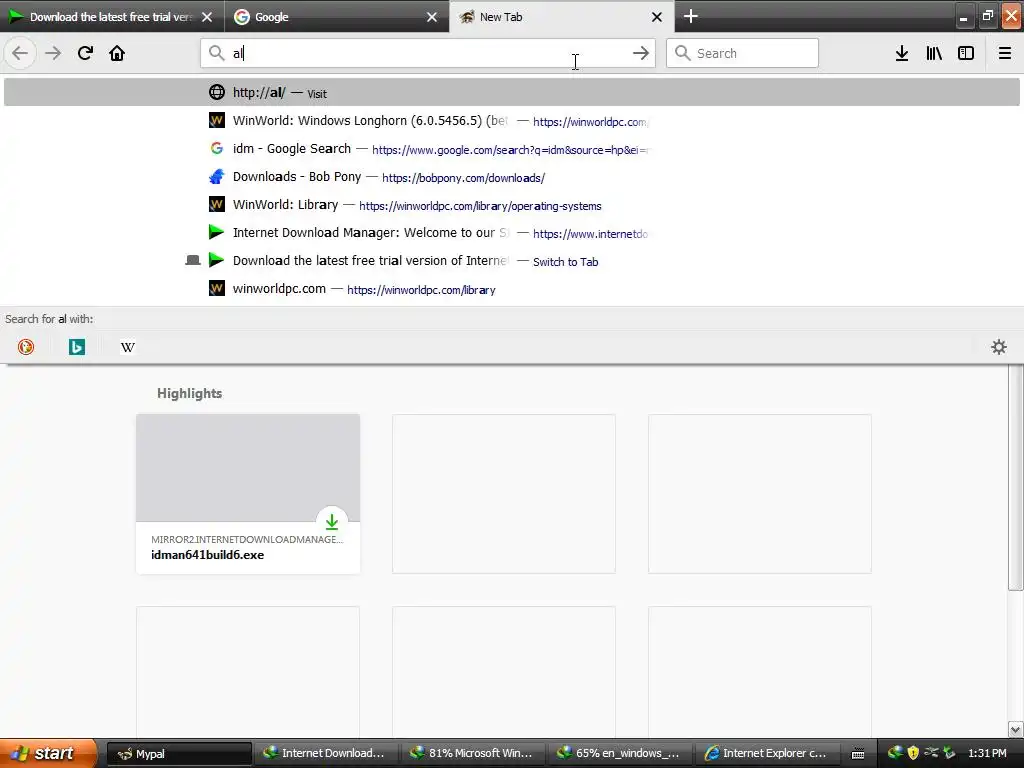Visit http://al/ suggestion

tap(511, 93)
